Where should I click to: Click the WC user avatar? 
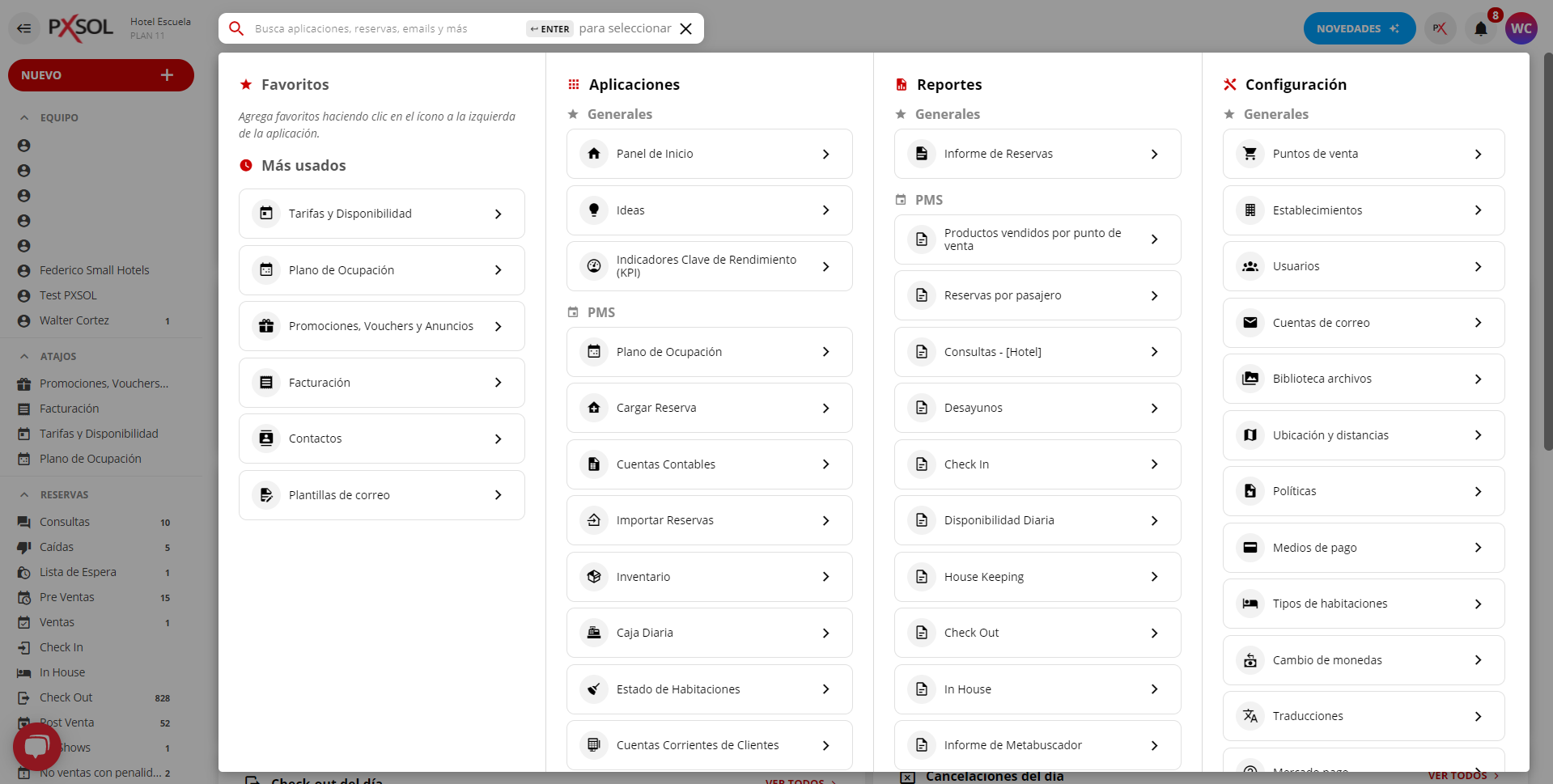[x=1521, y=29]
